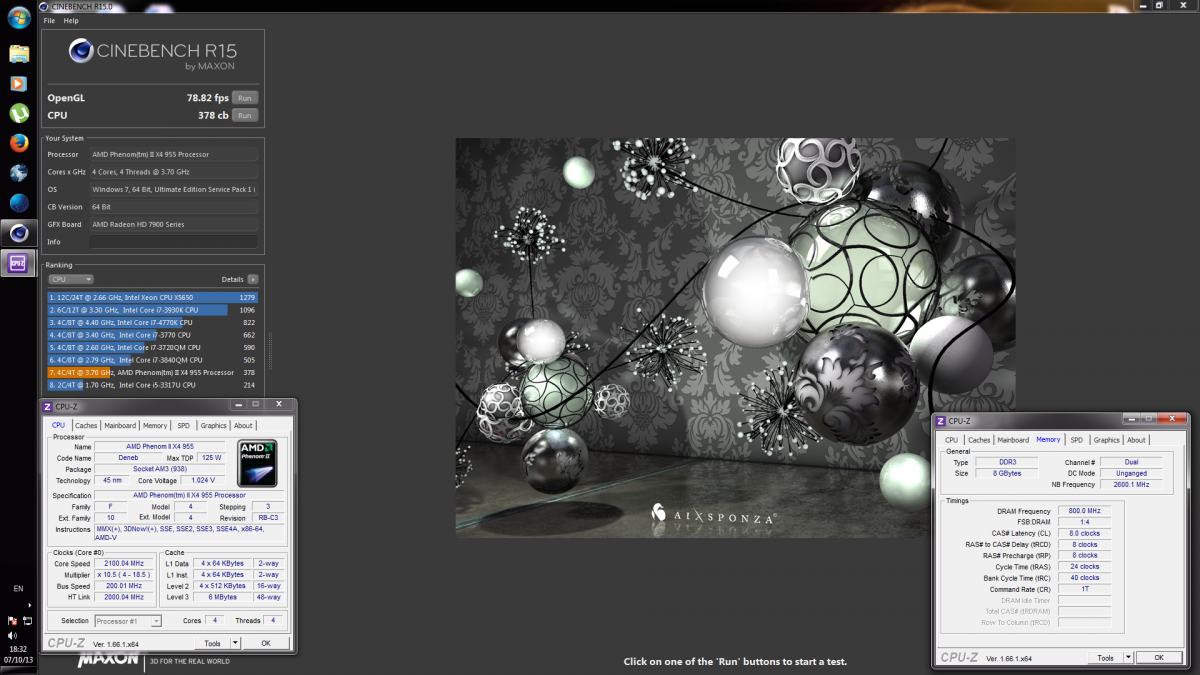
Task: Switch to CPU tab in the CPU-Z Memory window
Action: [x=952, y=440]
